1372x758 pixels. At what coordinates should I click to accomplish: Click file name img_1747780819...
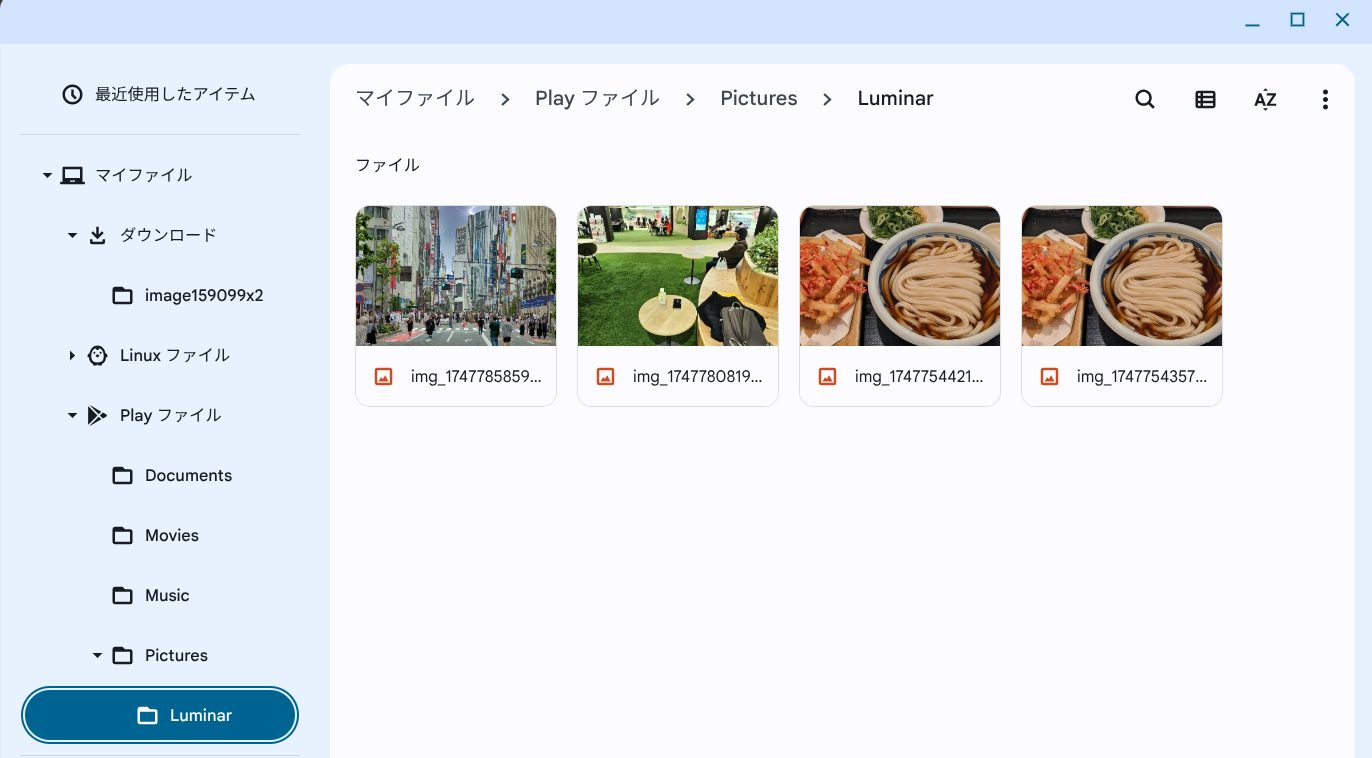click(698, 377)
